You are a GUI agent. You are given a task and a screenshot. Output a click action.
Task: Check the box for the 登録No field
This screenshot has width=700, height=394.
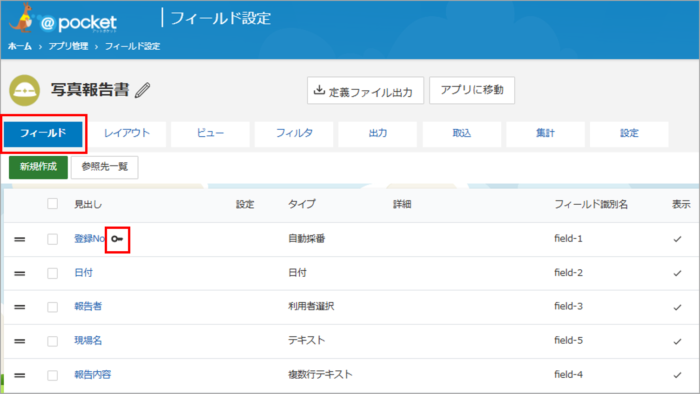click(x=53, y=239)
